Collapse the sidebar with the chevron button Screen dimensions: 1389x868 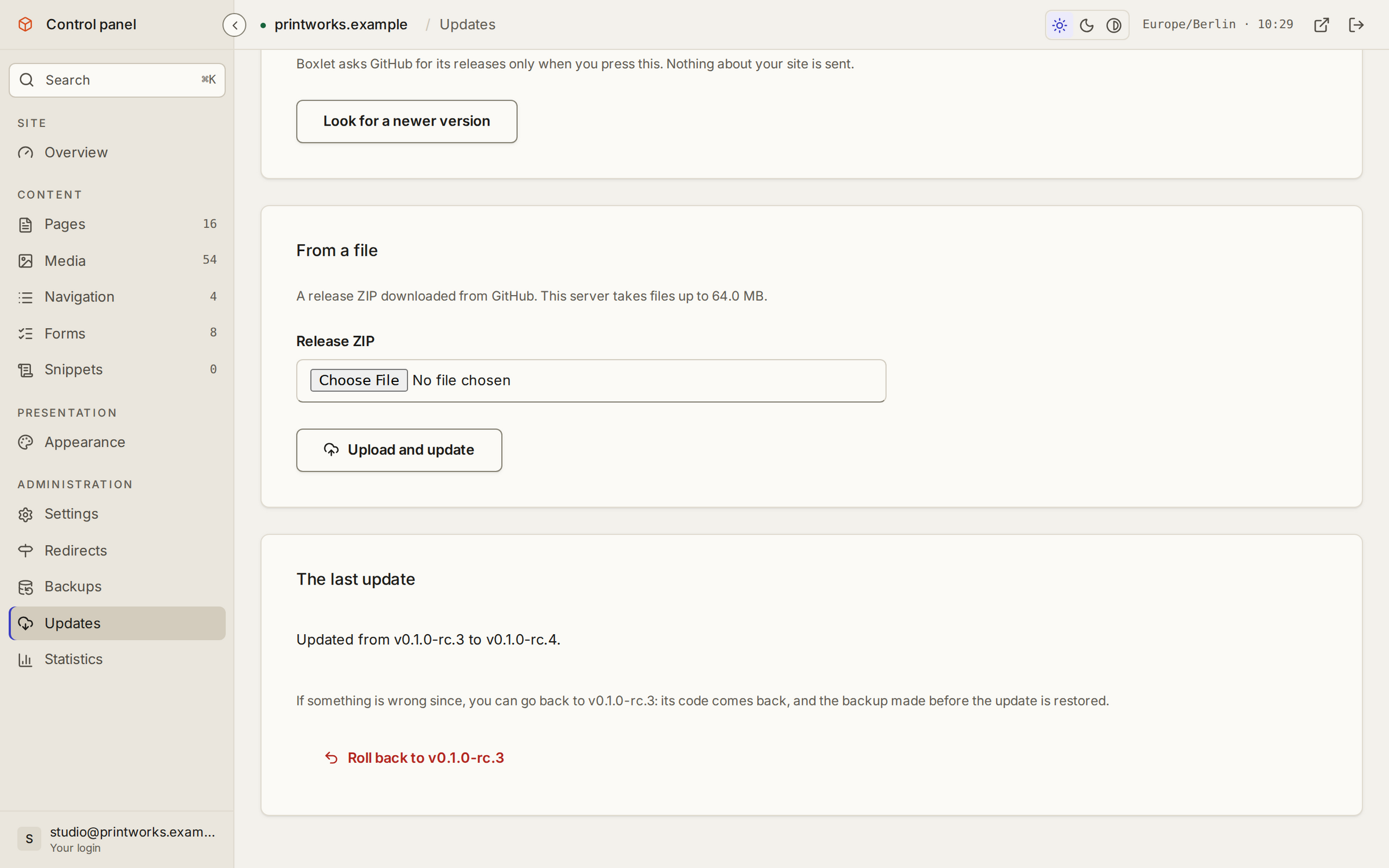(234, 25)
